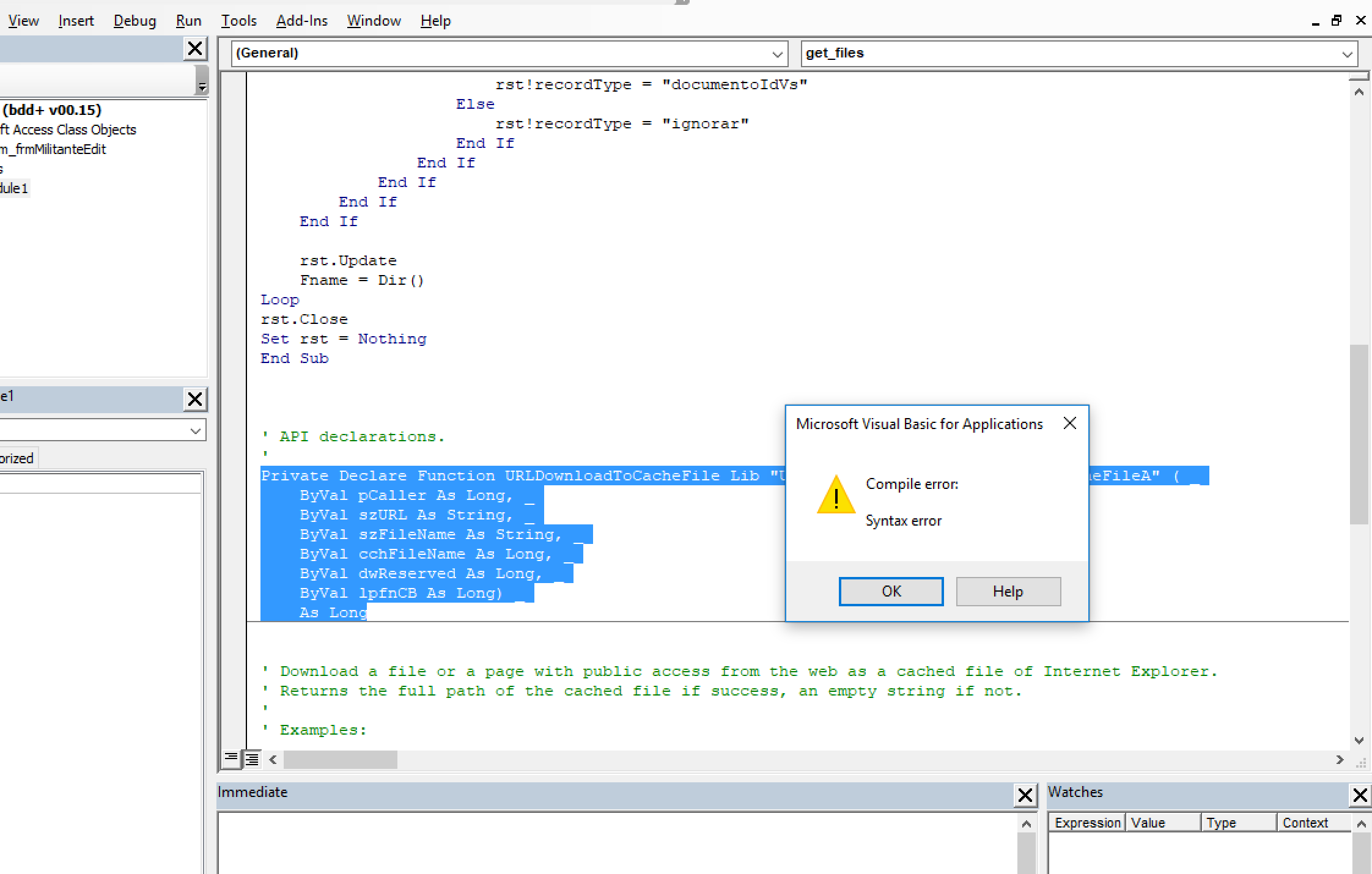
Task: Click Help in the compile error dialog
Action: 1008,591
